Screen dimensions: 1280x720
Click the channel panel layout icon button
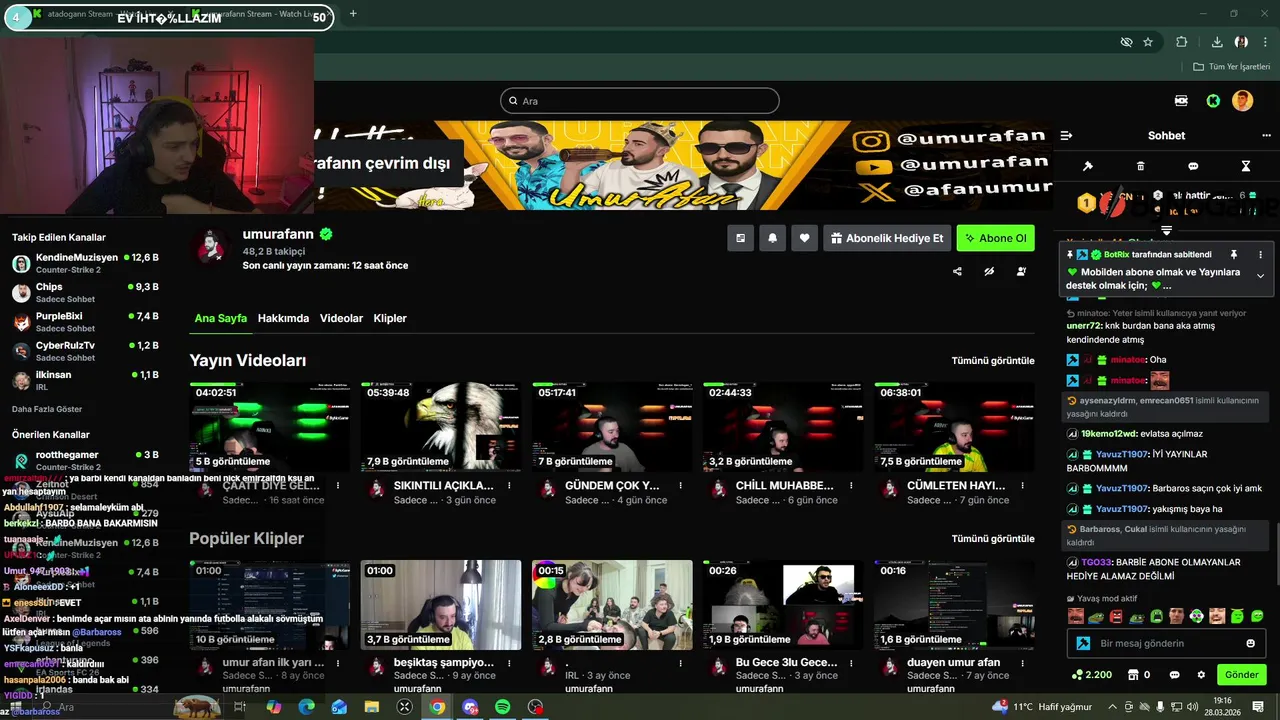(740, 238)
